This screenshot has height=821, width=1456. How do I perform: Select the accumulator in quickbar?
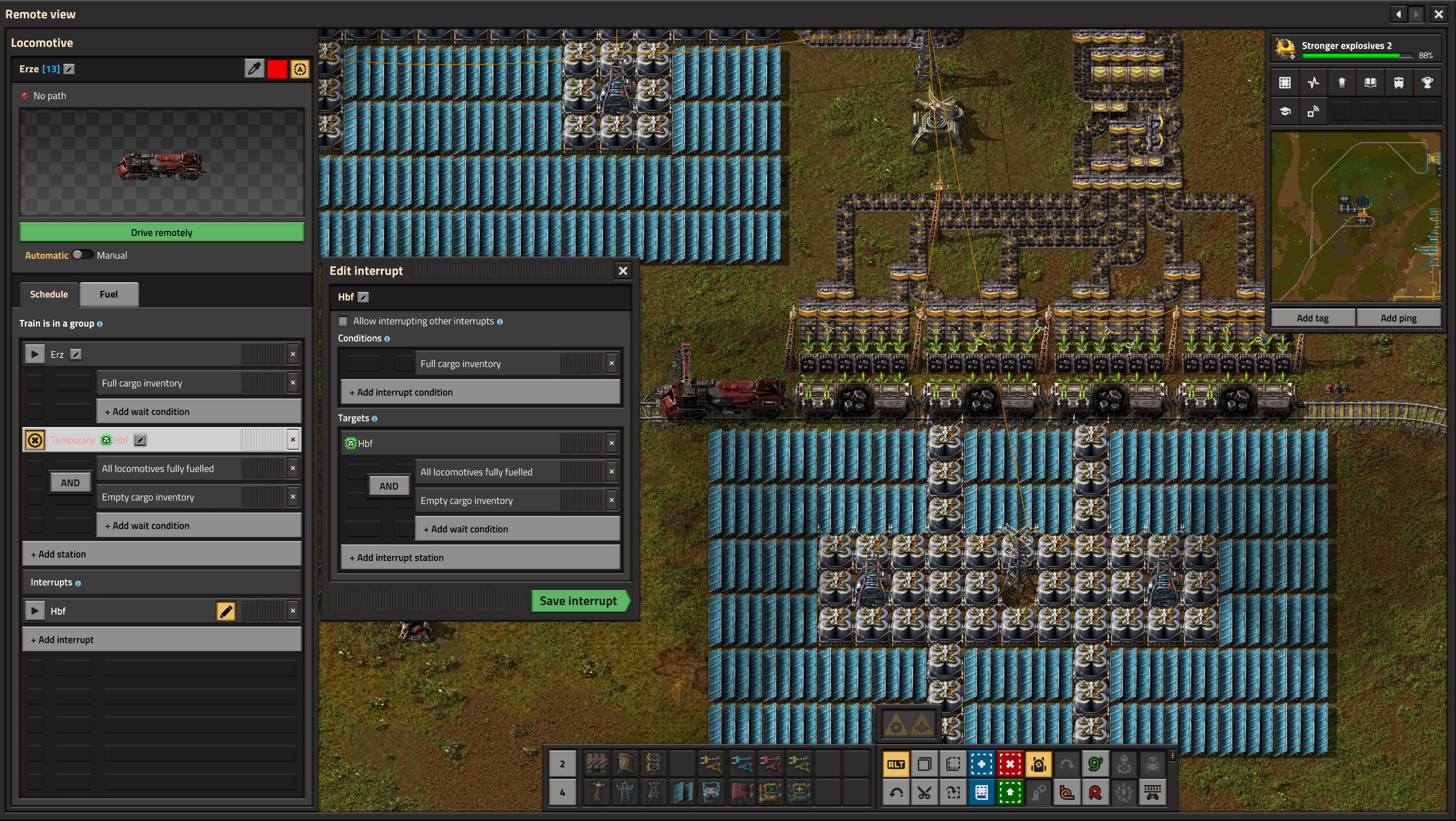tap(711, 792)
